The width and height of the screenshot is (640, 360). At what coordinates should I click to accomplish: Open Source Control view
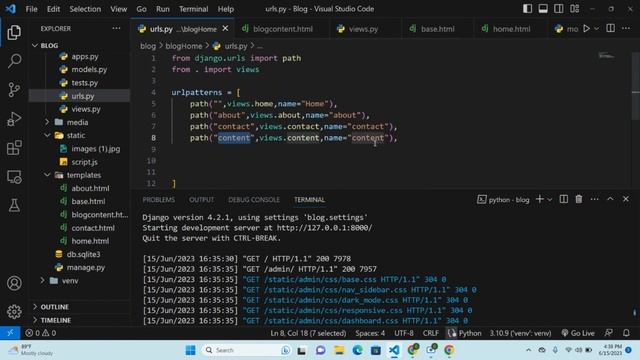14,89
